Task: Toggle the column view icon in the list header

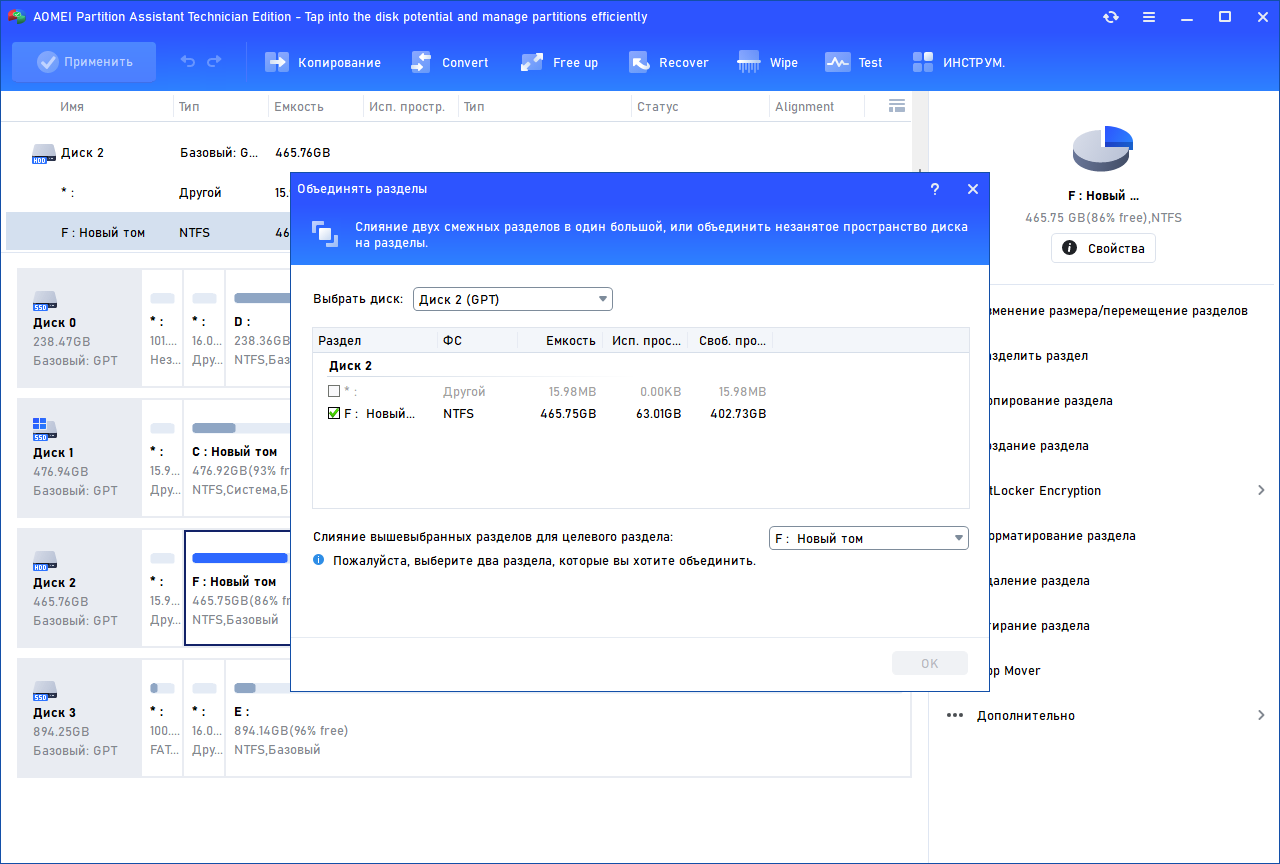Action: point(897,106)
